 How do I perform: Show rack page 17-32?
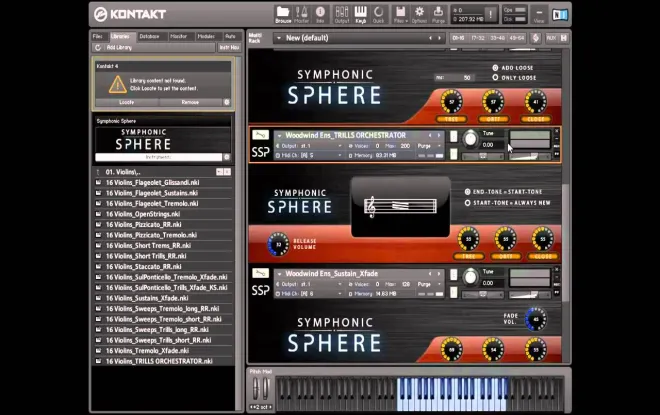point(478,38)
